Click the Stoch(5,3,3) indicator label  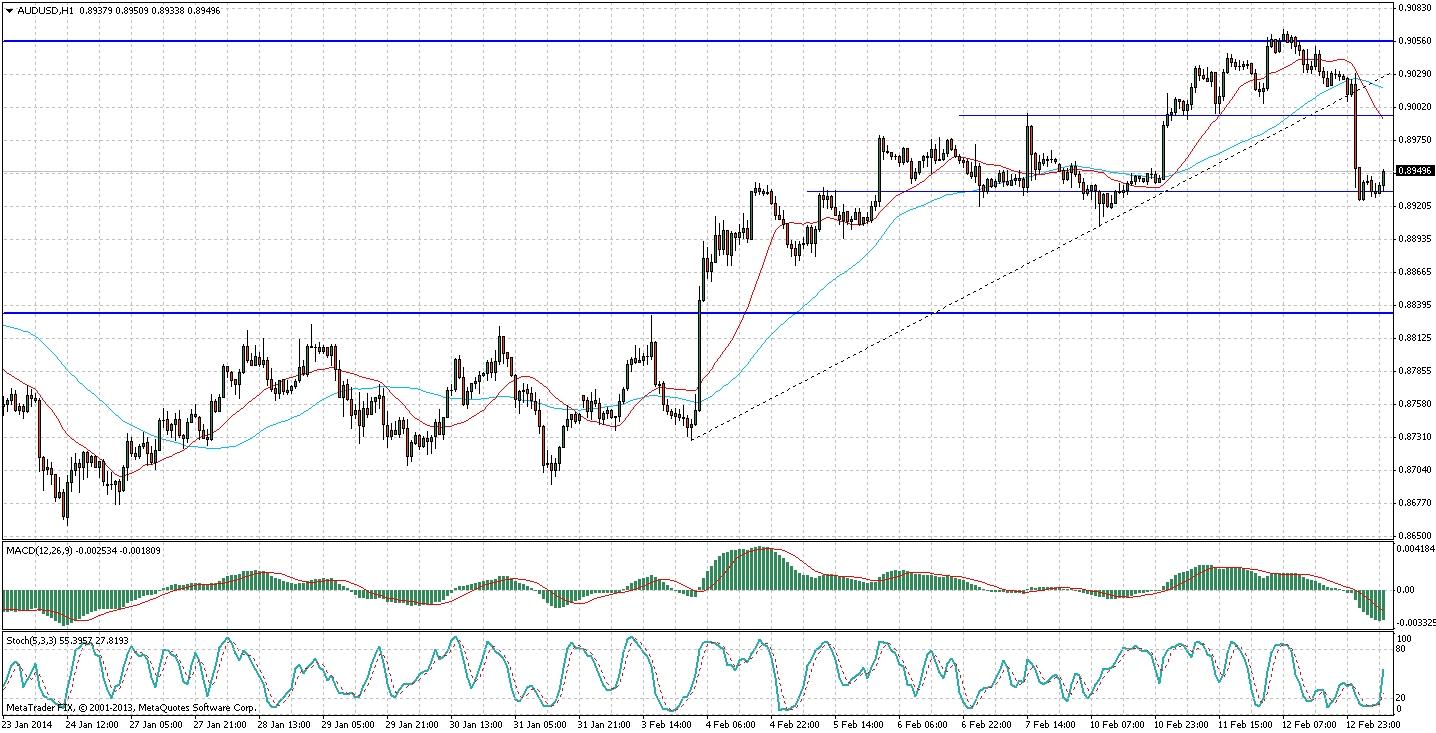click(x=36, y=640)
